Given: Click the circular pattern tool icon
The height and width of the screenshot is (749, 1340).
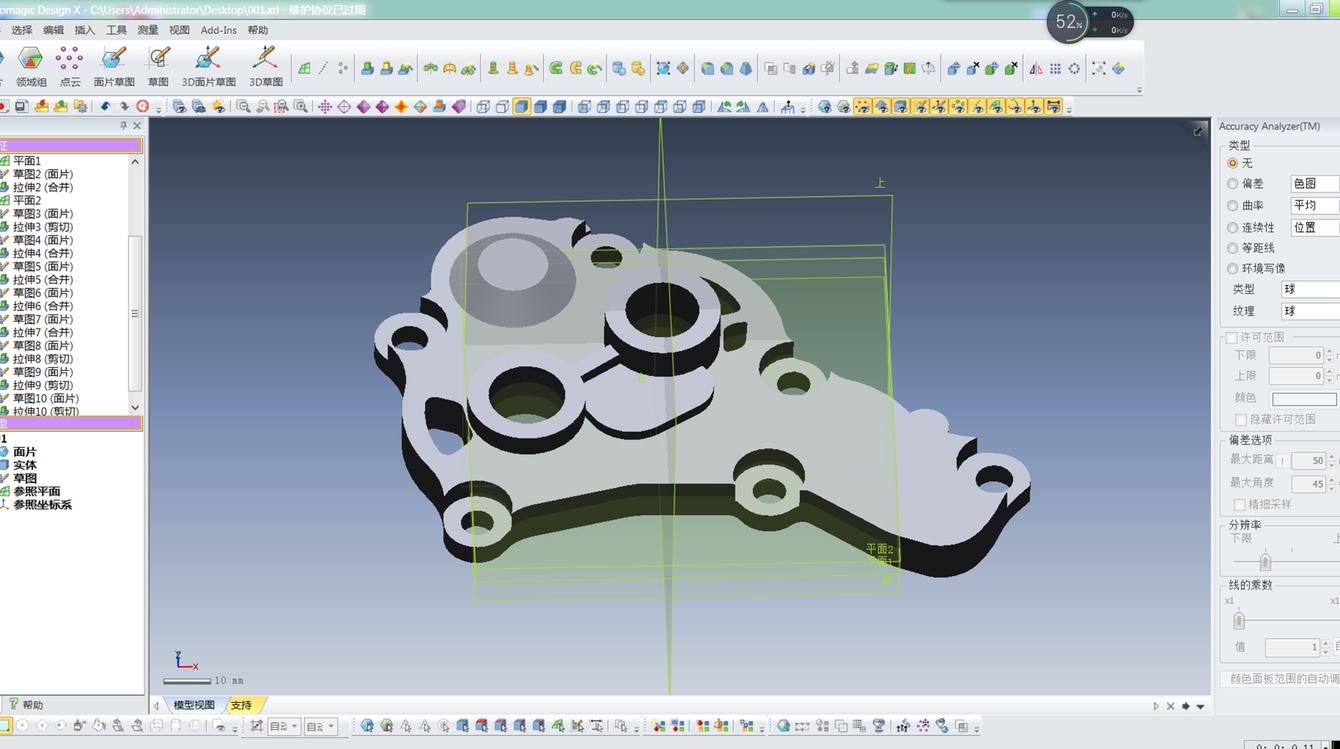Looking at the screenshot, I should point(1074,69).
